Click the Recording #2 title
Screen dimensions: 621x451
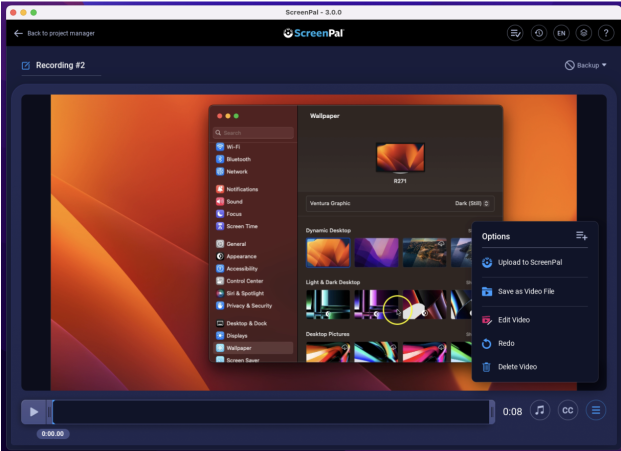pos(60,65)
